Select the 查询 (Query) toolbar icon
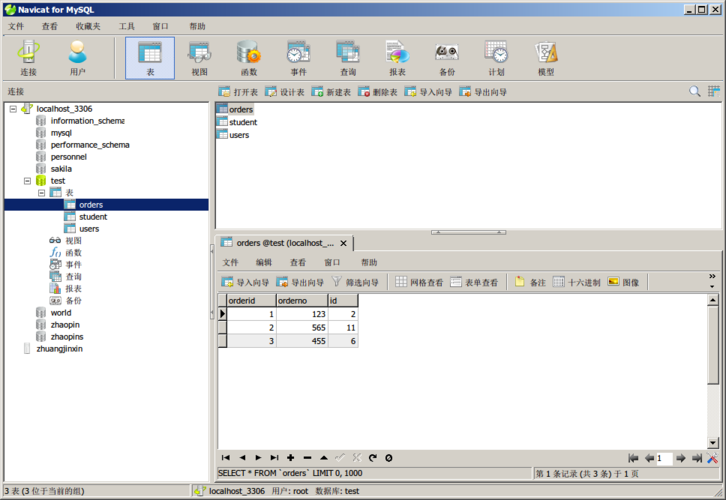The image size is (726, 500). point(348,58)
